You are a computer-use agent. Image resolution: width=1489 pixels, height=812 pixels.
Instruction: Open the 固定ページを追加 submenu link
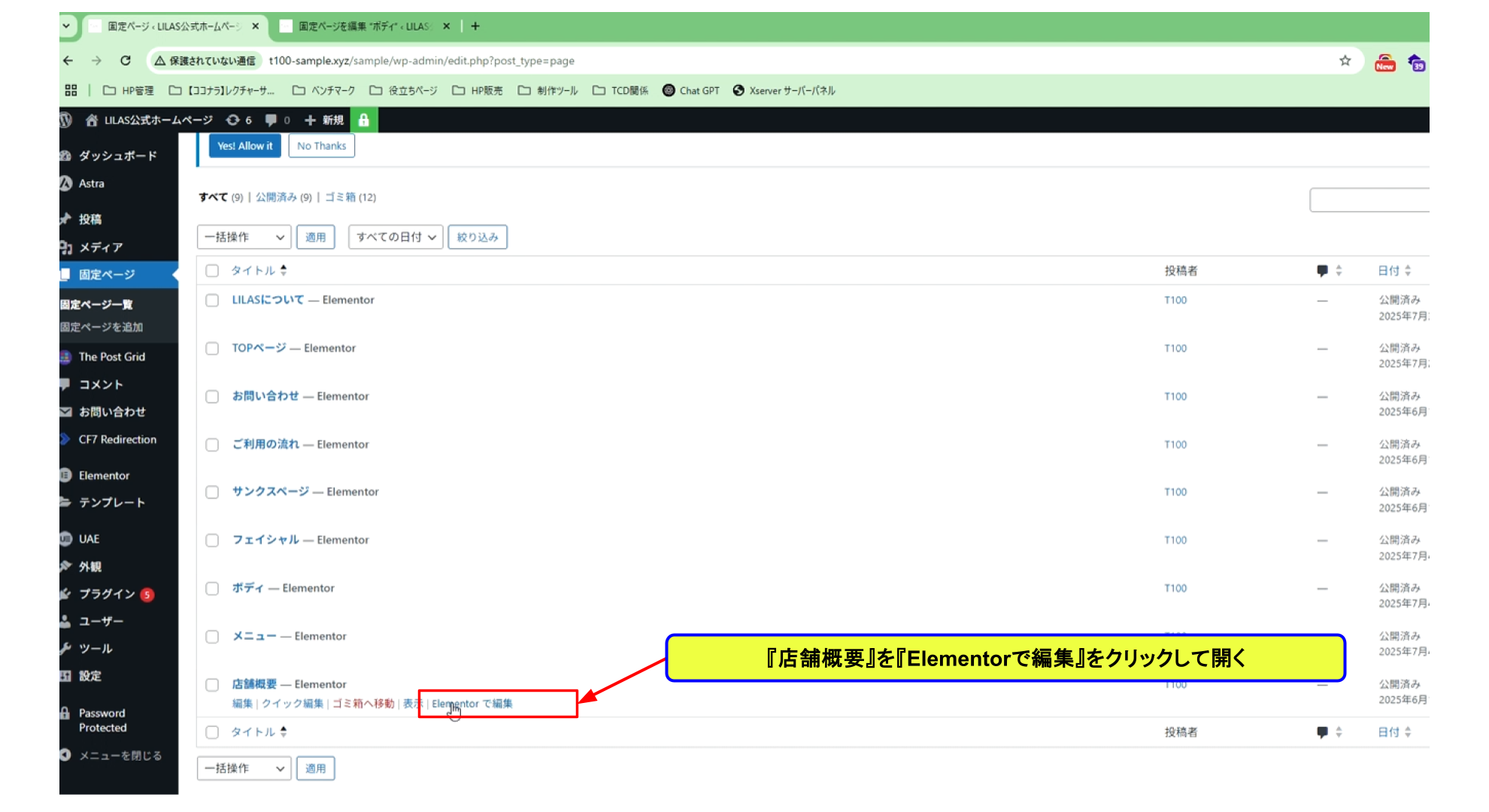point(102,327)
